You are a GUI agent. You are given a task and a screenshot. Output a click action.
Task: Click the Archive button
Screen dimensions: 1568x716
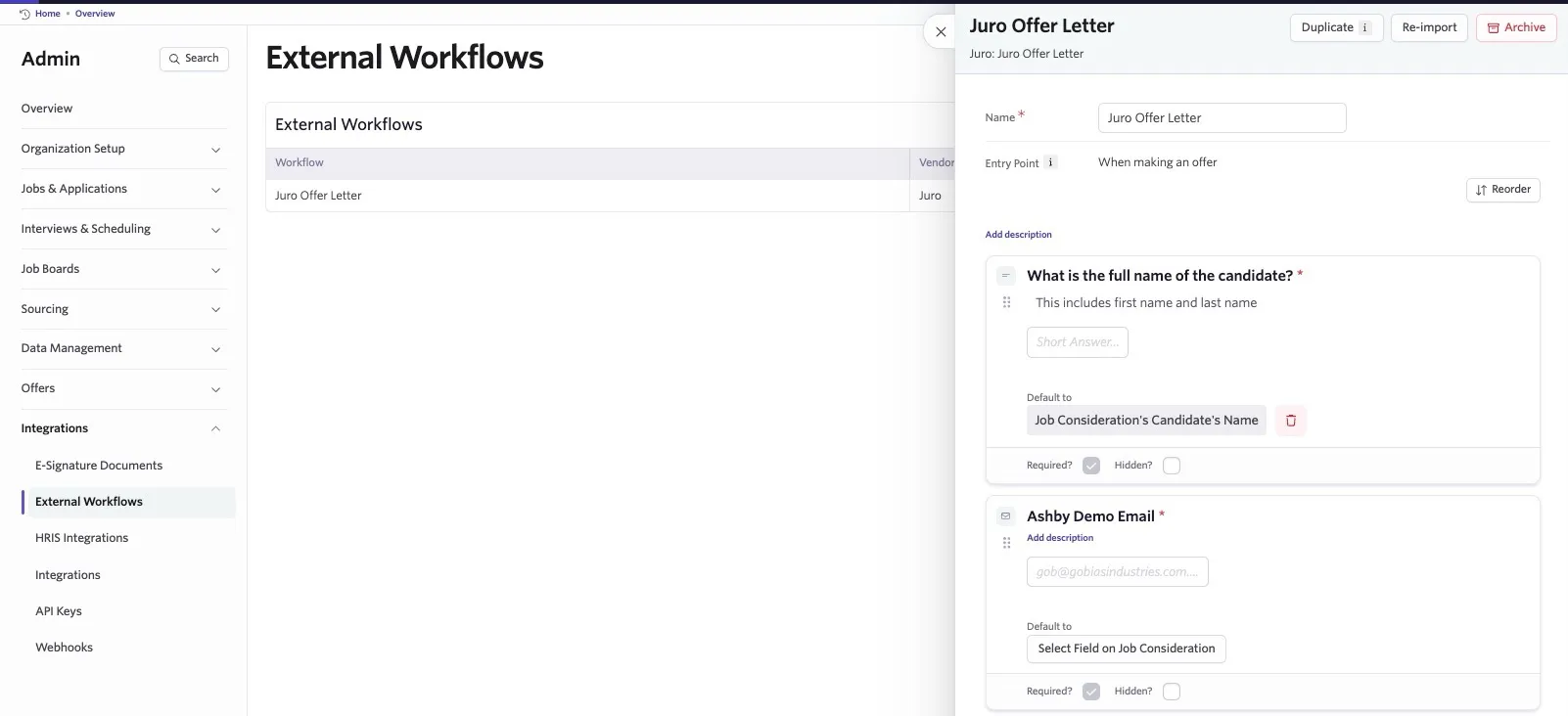point(1516,27)
